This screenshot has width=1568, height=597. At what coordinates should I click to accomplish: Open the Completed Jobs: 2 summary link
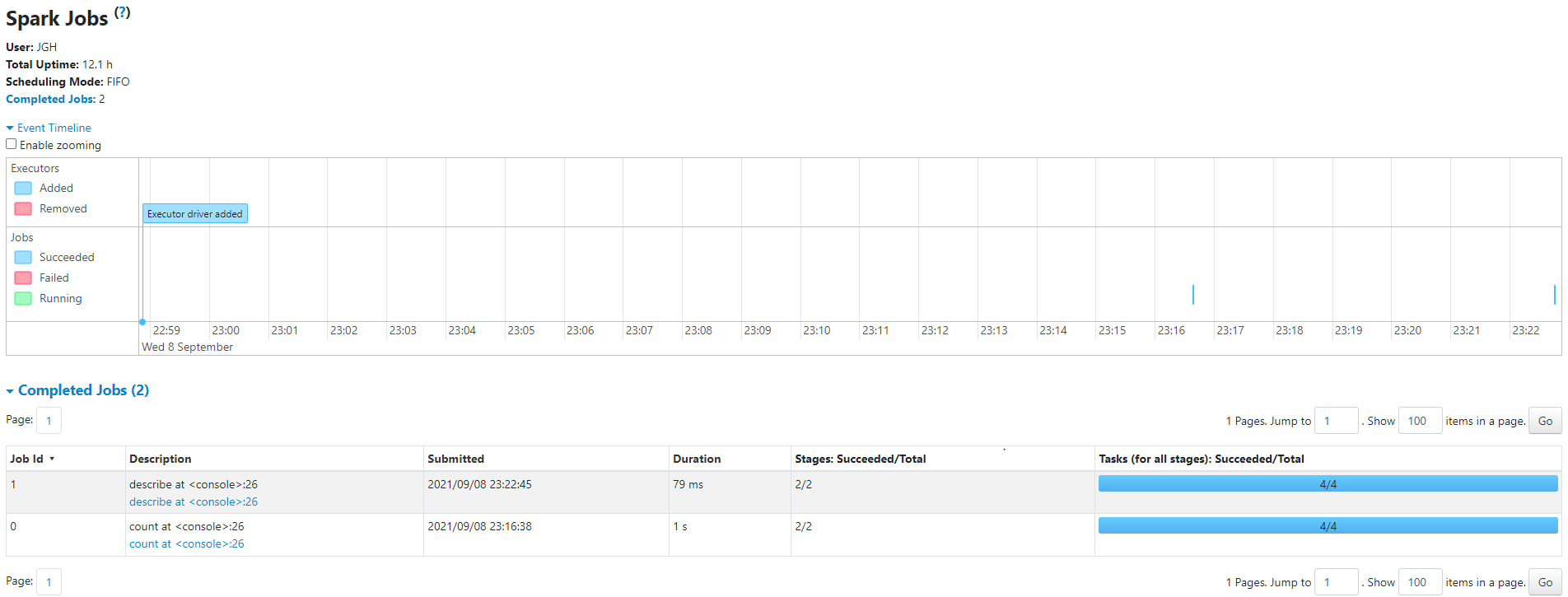(x=55, y=99)
